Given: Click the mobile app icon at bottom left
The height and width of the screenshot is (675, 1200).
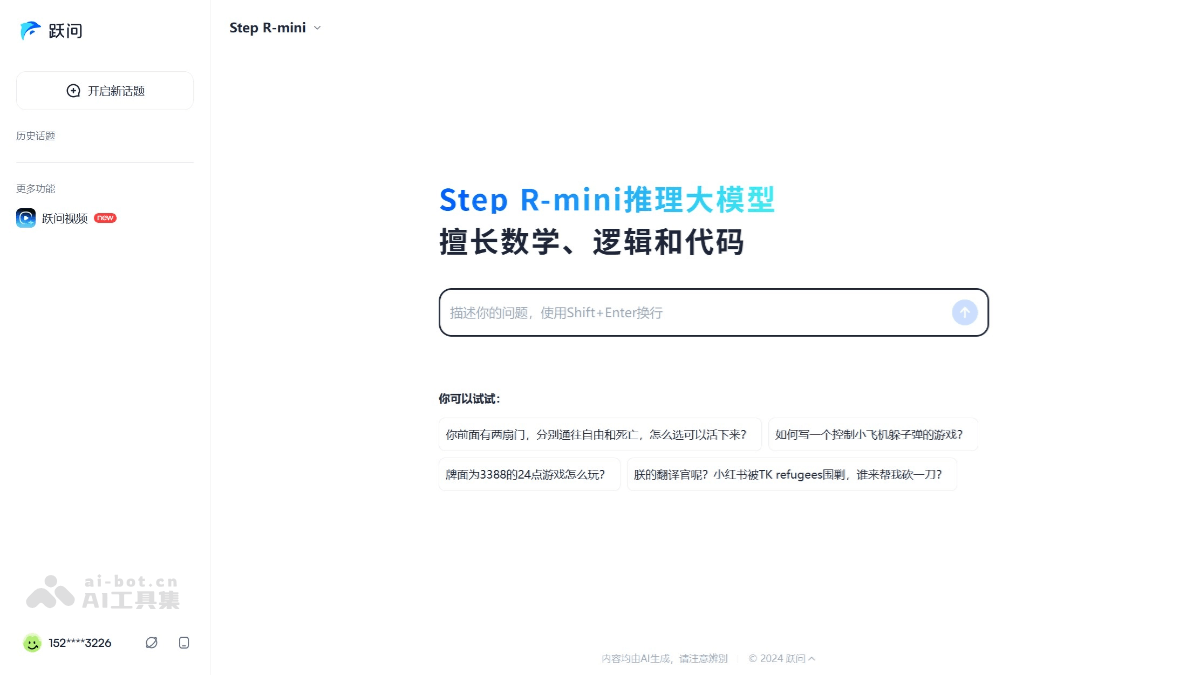Looking at the screenshot, I should coord(184,643).
